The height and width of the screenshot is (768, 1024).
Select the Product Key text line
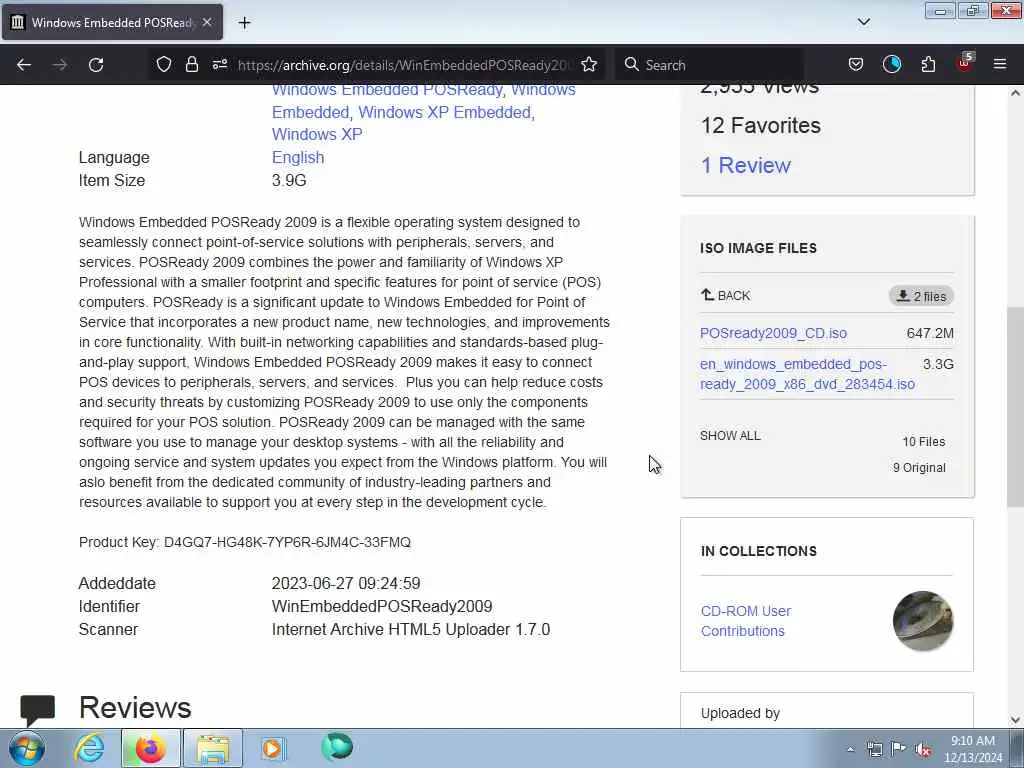click(245, 542)
